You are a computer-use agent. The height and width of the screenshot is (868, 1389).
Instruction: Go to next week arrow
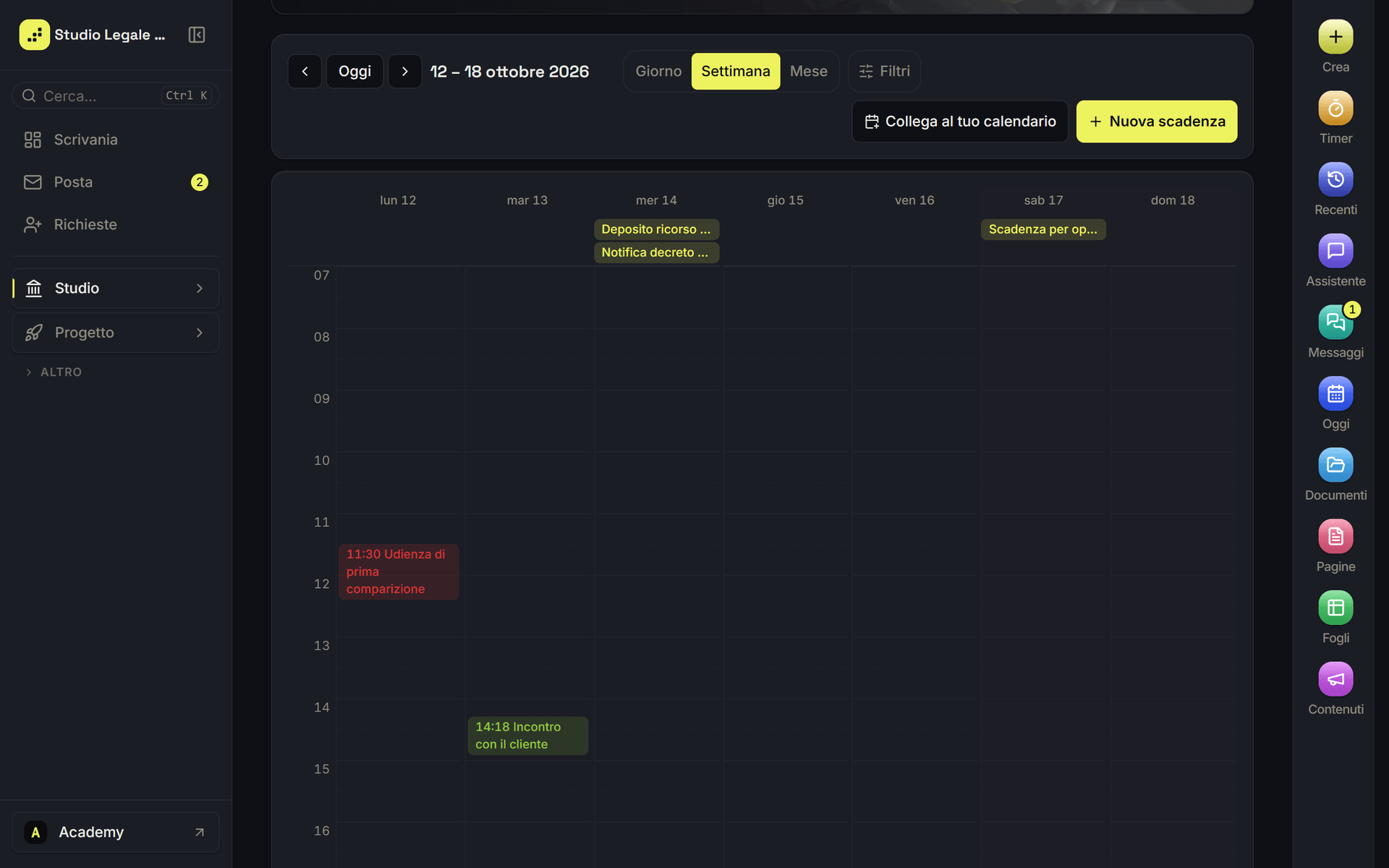pyautogui.click(x=404, y=71)
